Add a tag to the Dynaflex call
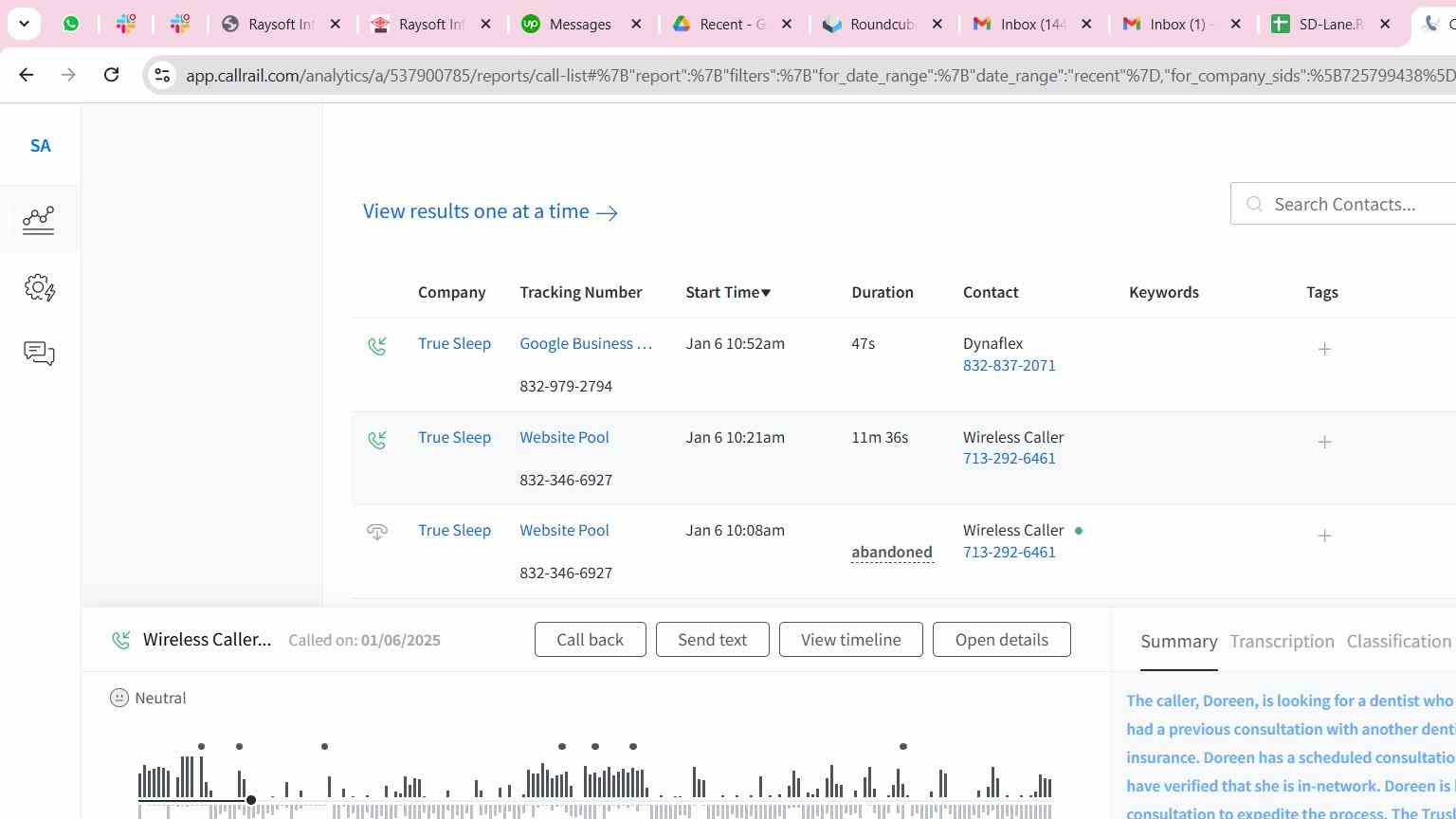 pyautogui.click(x=1324, y=349)
